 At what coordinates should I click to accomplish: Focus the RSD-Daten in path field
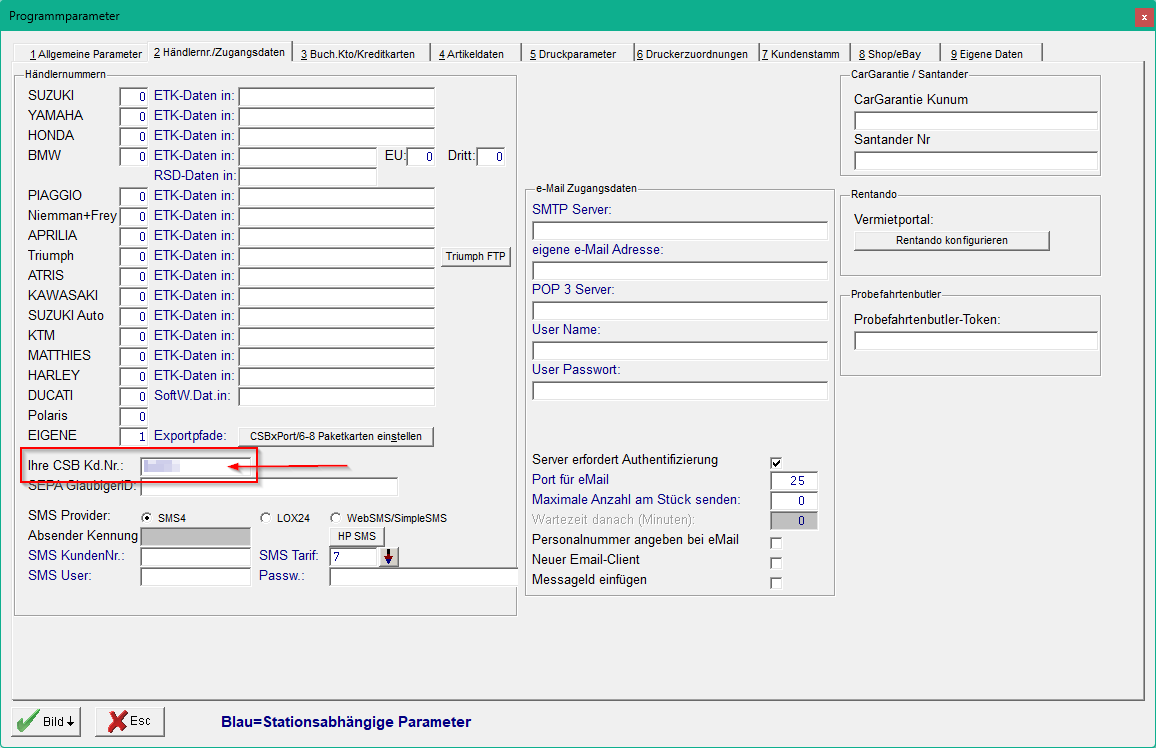(x=308, y=176)
